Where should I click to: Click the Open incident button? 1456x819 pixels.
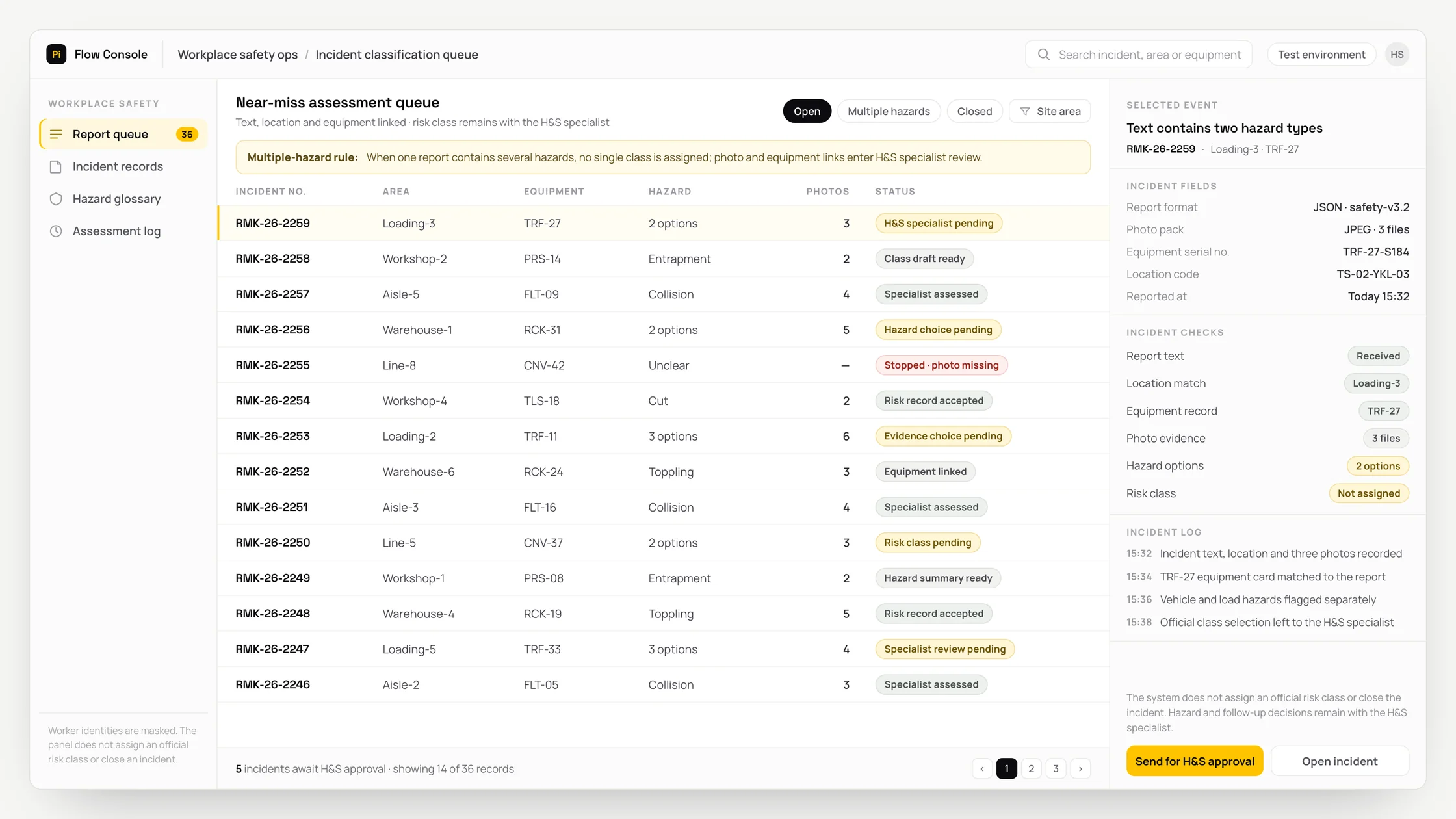1340,760
